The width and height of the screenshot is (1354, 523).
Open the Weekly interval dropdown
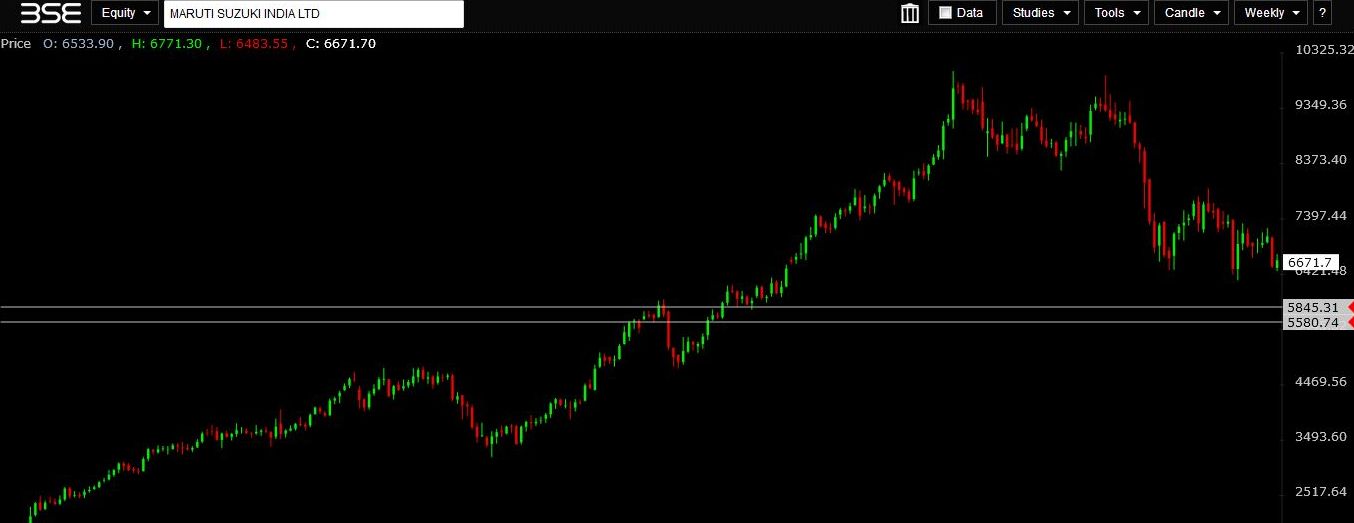pos(1270,13)
